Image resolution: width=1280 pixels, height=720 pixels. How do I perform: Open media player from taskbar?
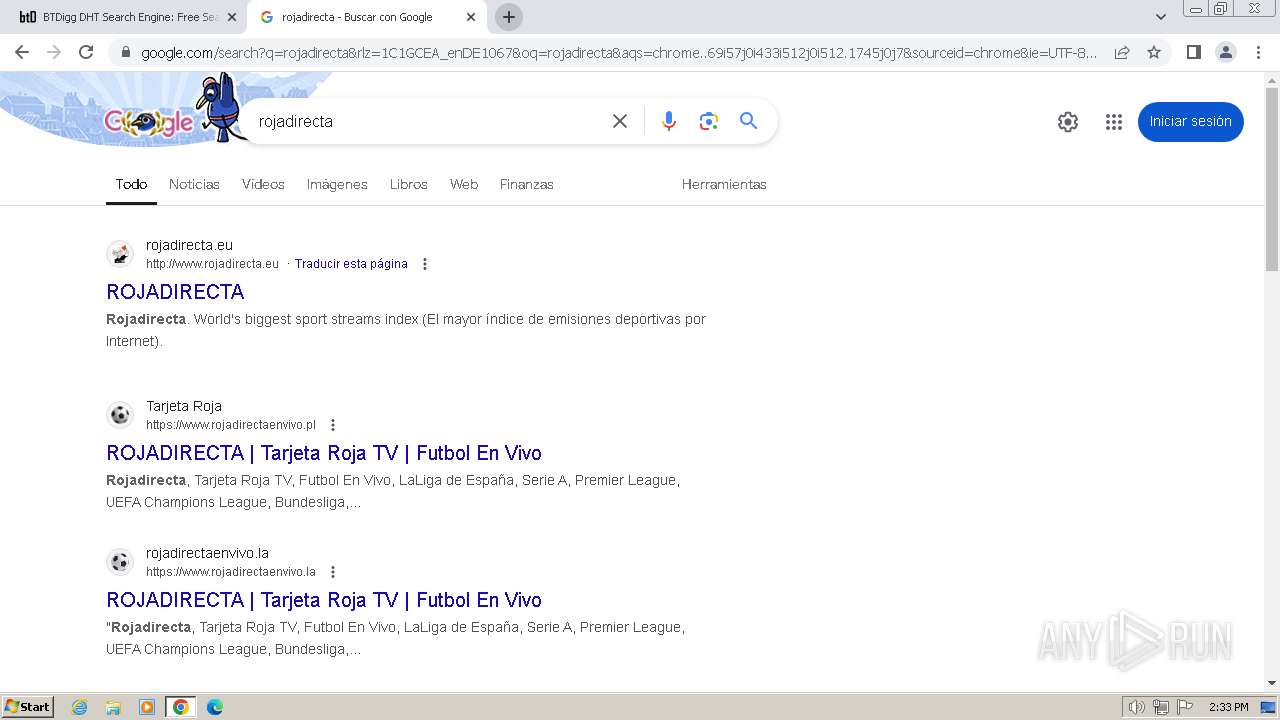pos(147,707)
